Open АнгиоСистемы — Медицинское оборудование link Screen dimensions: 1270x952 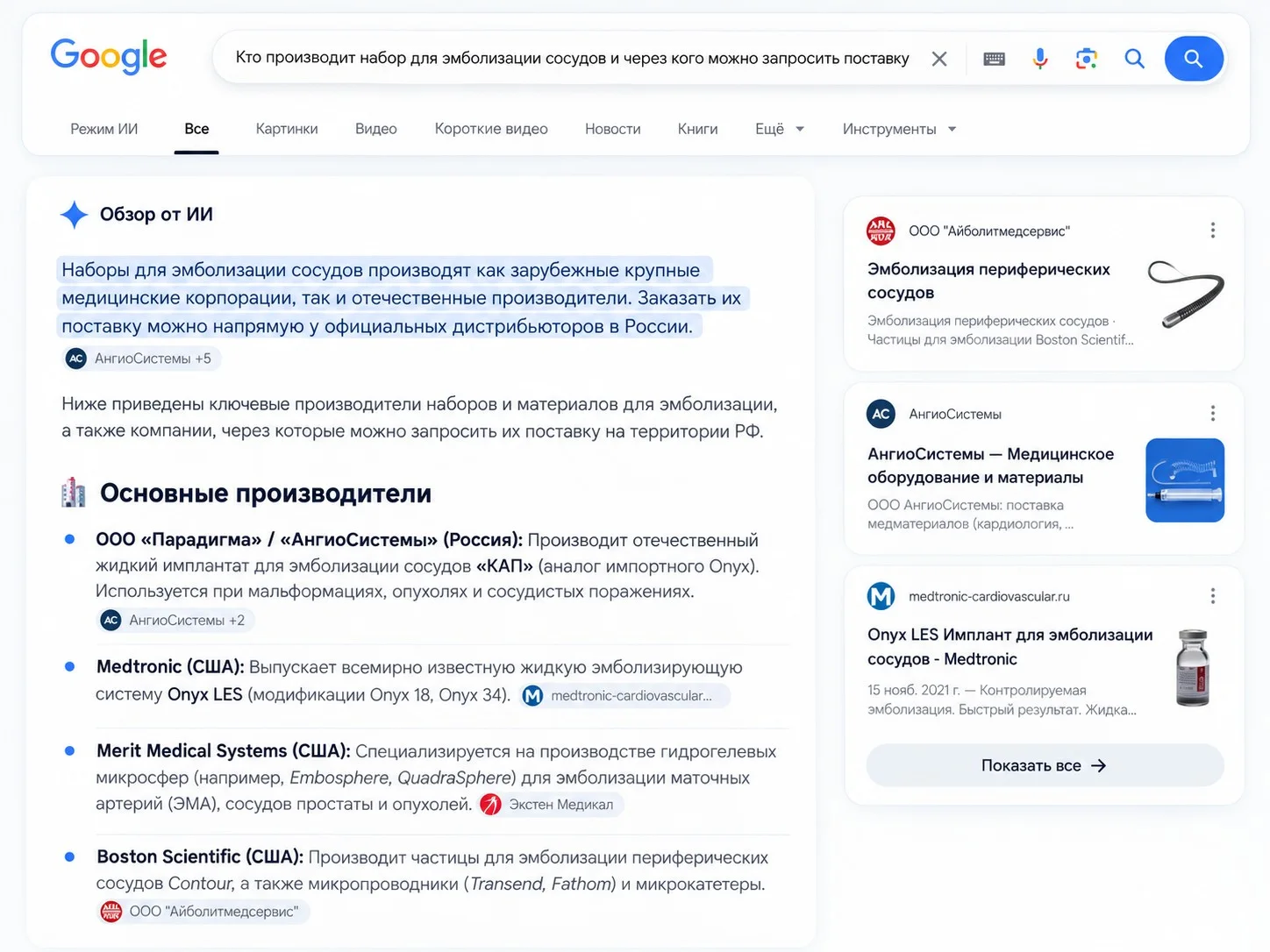pyautogui.click(x=990, y=465)
